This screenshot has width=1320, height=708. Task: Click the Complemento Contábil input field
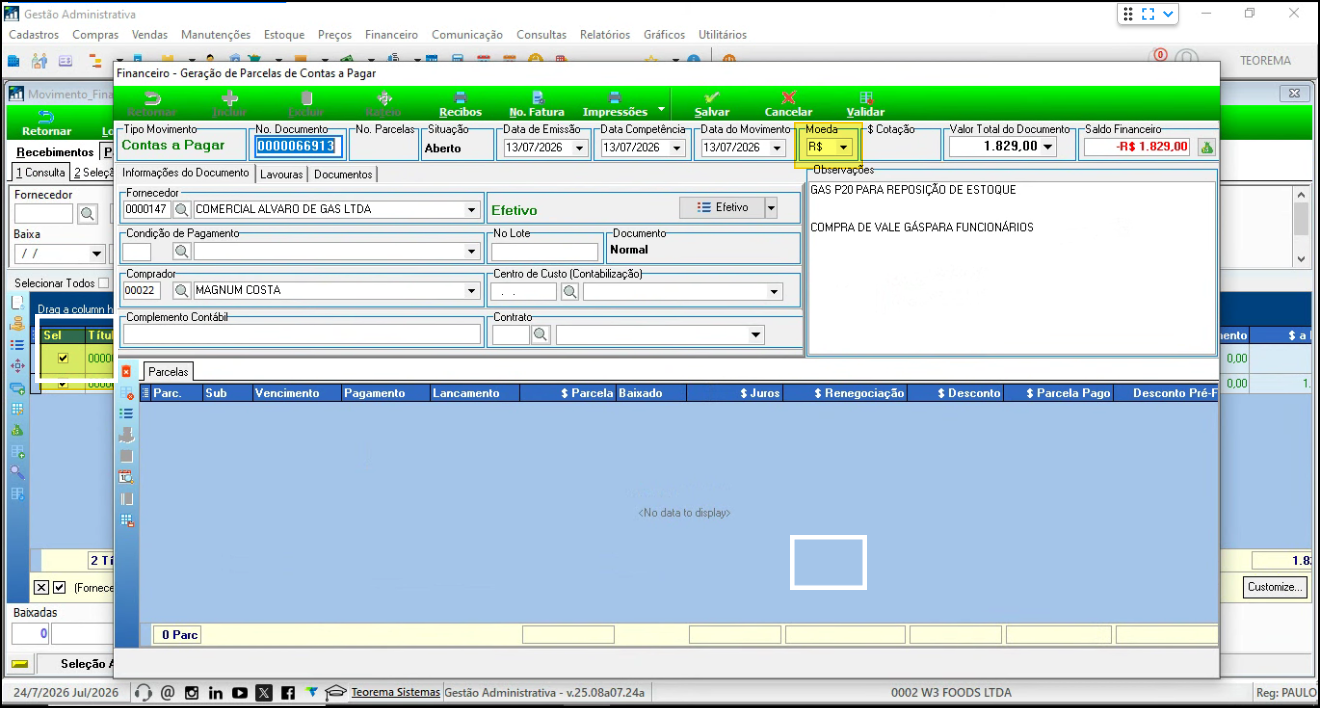(302, 334)
